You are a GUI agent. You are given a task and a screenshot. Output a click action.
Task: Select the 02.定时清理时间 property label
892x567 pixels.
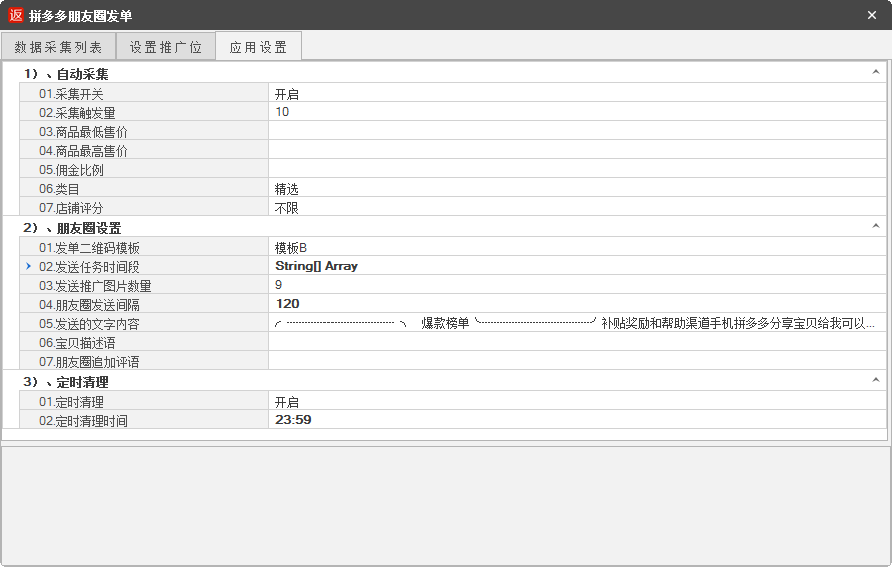point(83,421)
